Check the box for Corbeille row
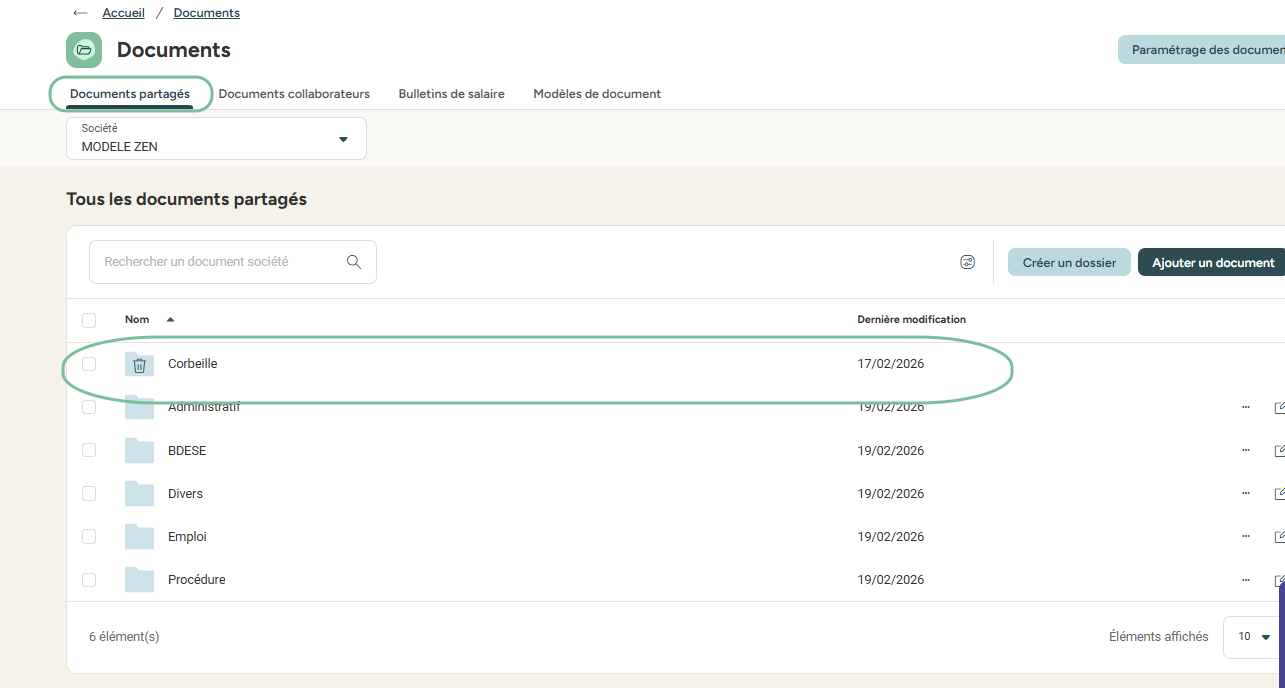1285x688 pixels. point(89,364)
